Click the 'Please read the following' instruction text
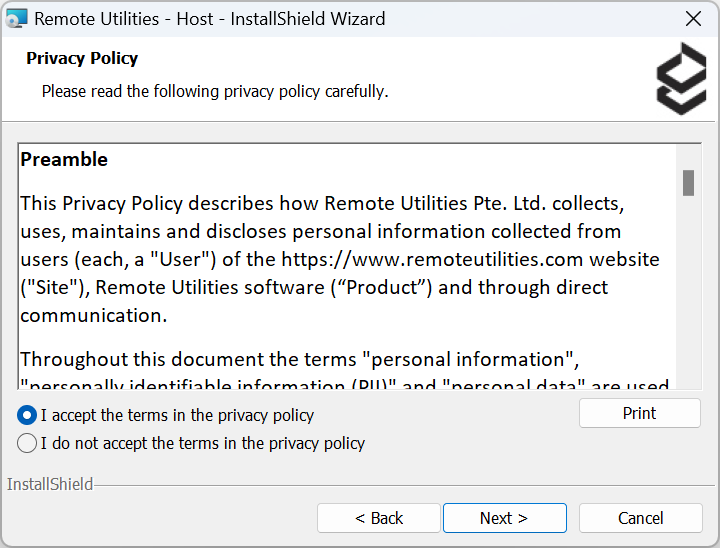 214,91
